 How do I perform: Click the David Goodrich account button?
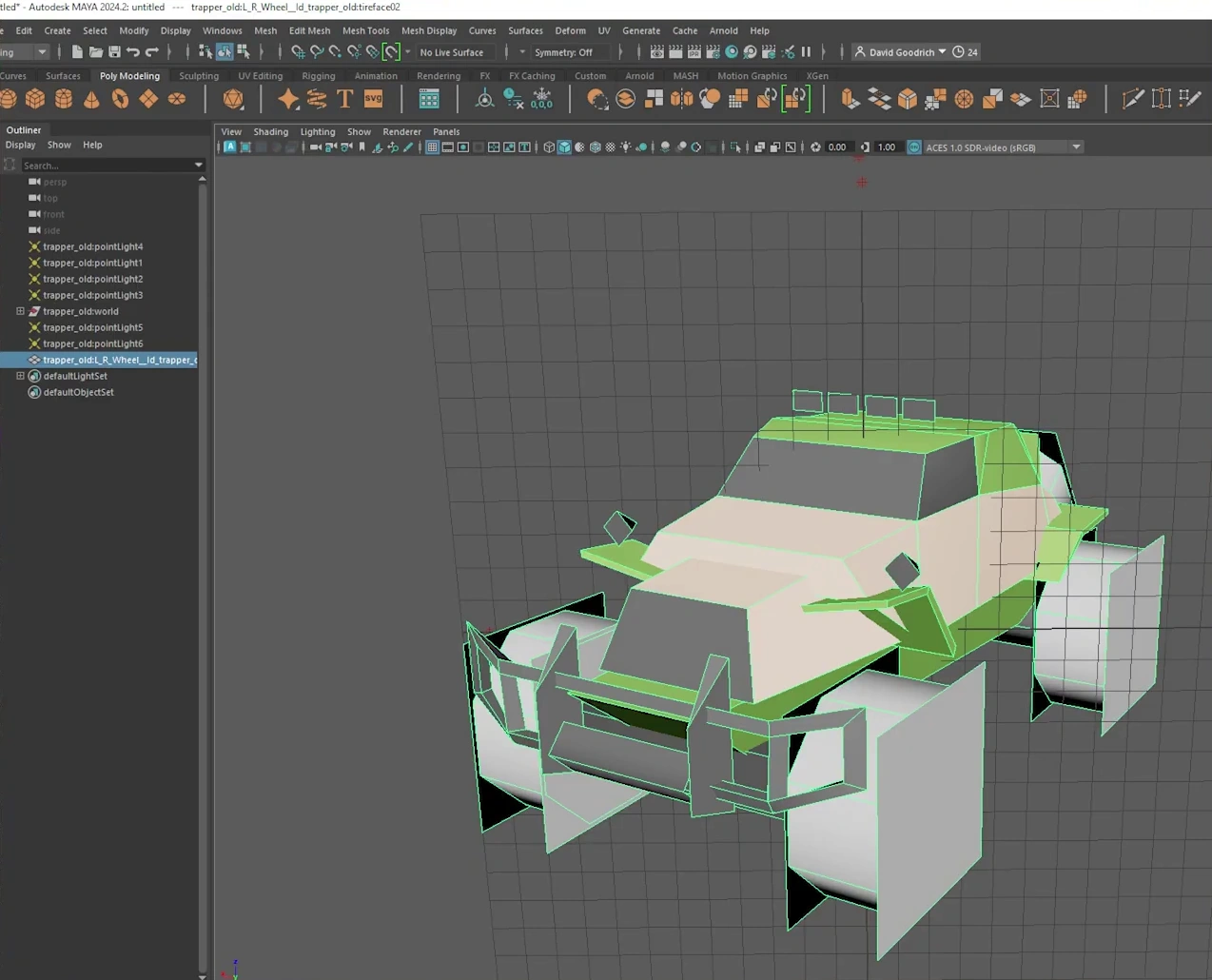coord(900,52)
